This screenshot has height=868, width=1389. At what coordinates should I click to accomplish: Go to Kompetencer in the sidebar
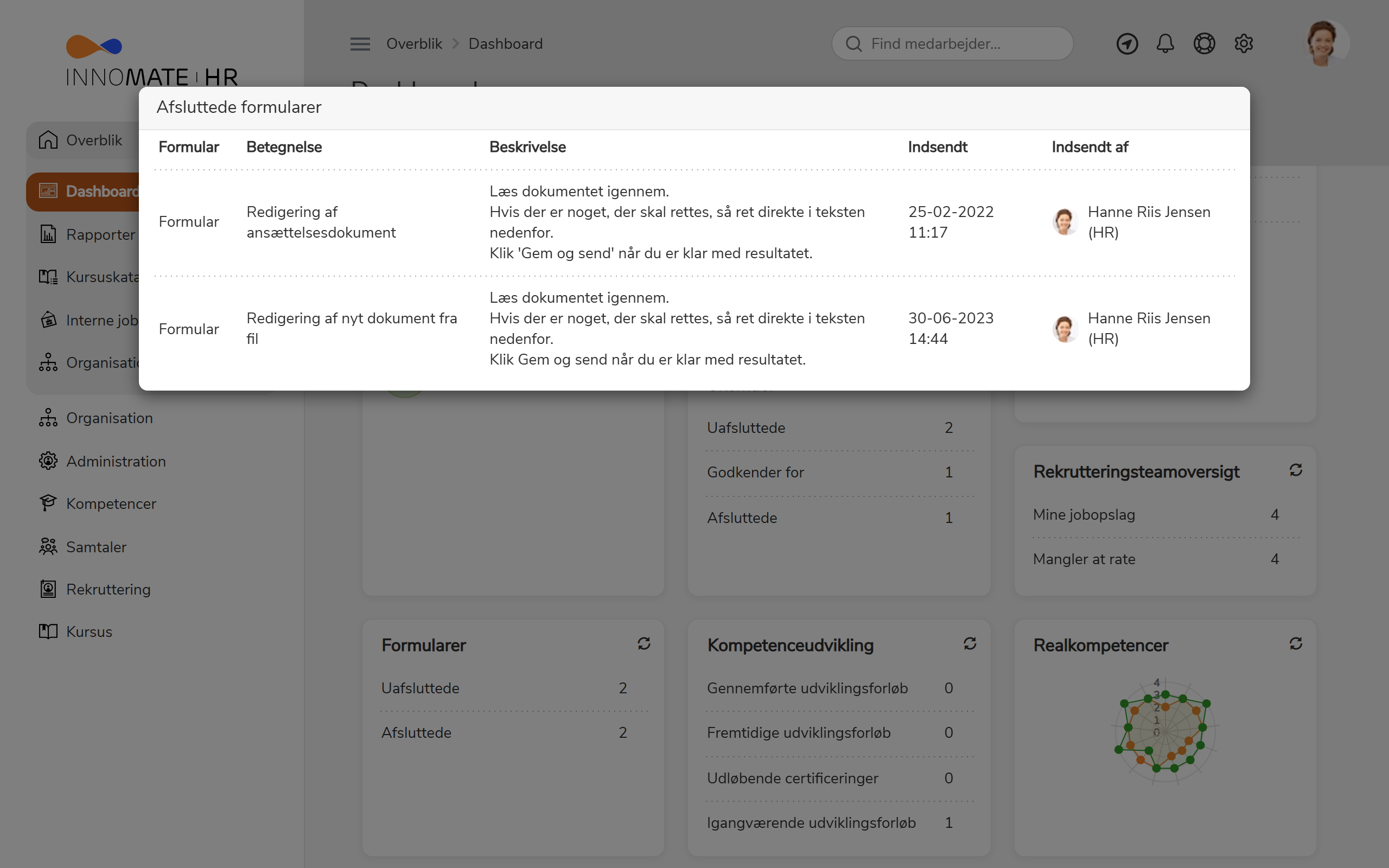[111, 503]
